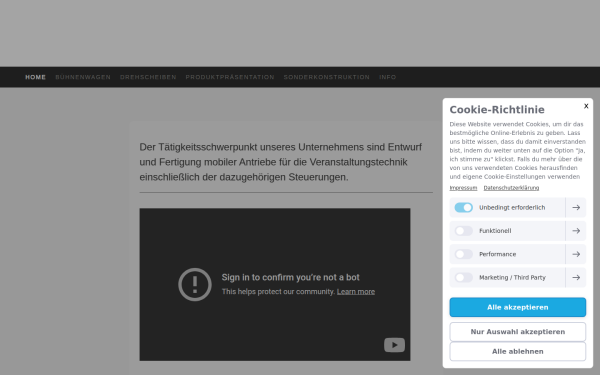Click Nur Auswahl akzeptieren button
This screenshot has height=375, width=600.
tap(517, 332)
